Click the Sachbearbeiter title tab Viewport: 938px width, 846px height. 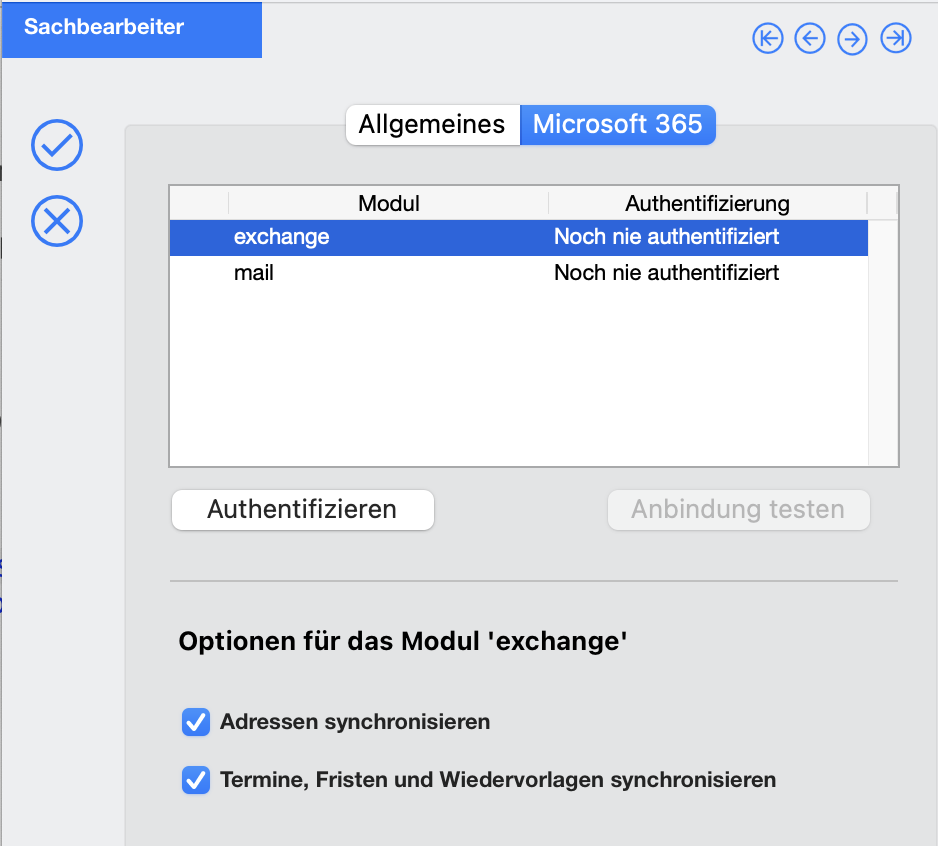click(x=132, y=29)
